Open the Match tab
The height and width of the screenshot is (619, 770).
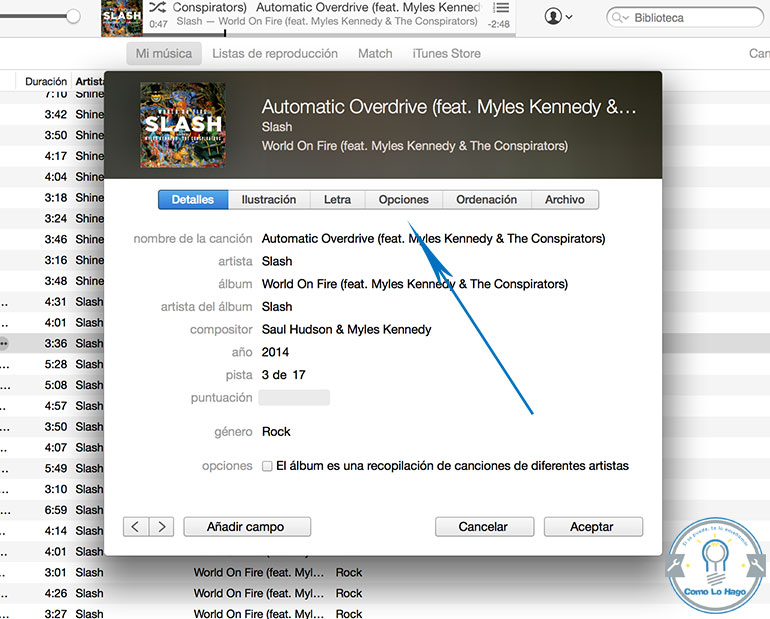coord(375,54)
